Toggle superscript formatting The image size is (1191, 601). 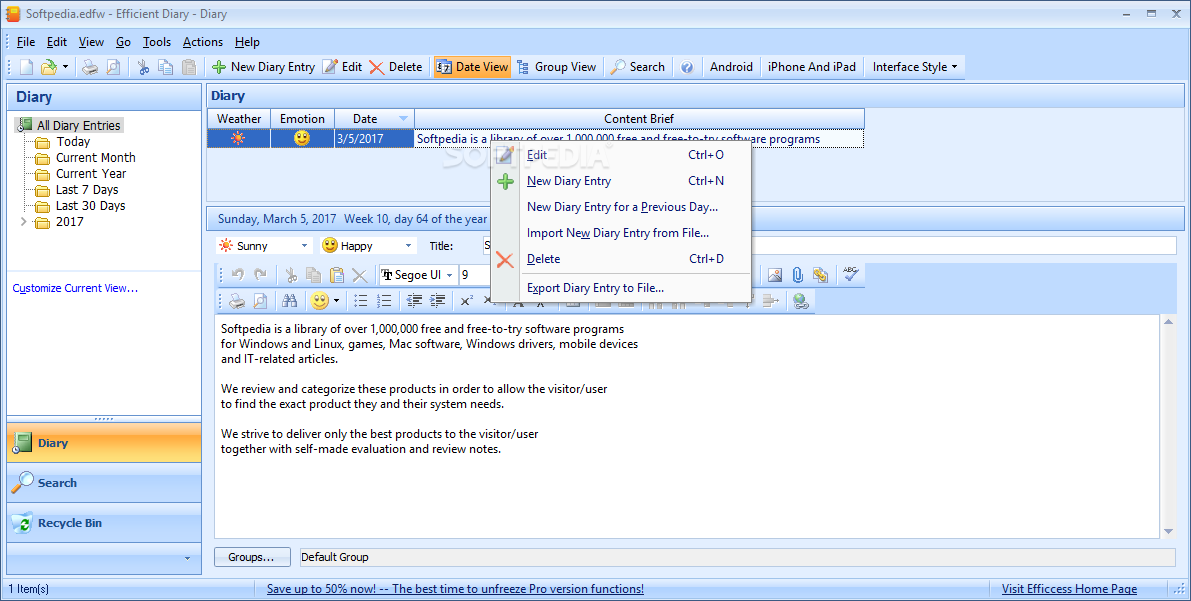pyautogui.click(x=466, y=301)
